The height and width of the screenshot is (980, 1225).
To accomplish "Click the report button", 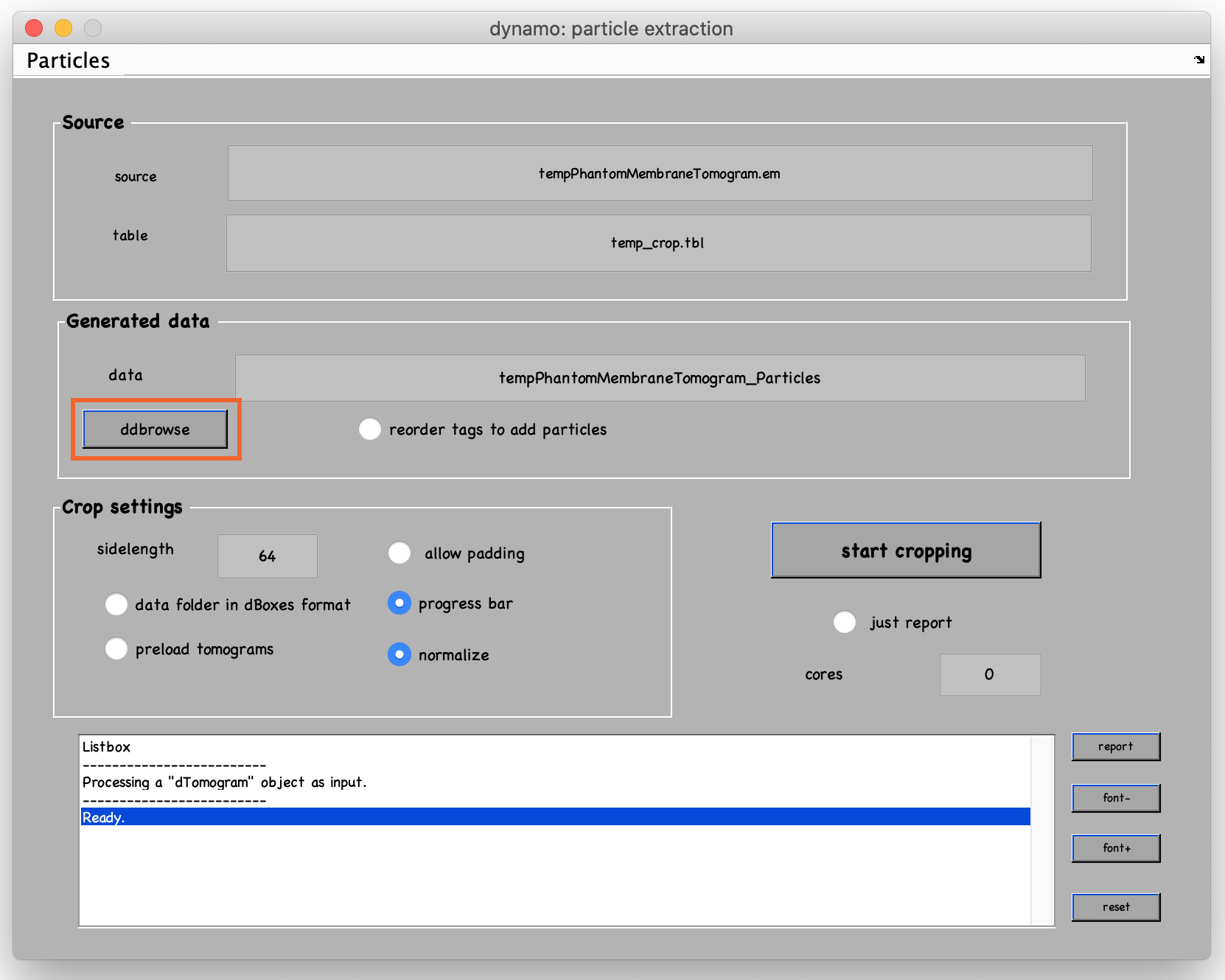I will (x=1116, y=746).
